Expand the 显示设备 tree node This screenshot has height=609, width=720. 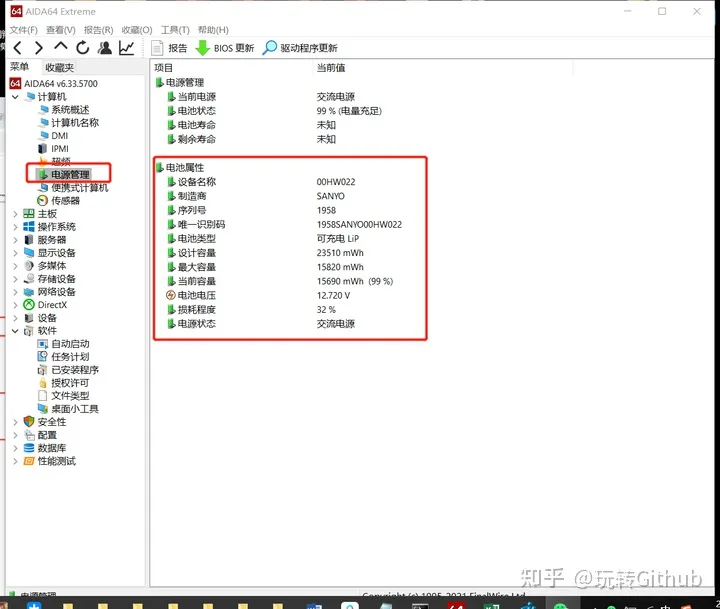coord(15,253)
